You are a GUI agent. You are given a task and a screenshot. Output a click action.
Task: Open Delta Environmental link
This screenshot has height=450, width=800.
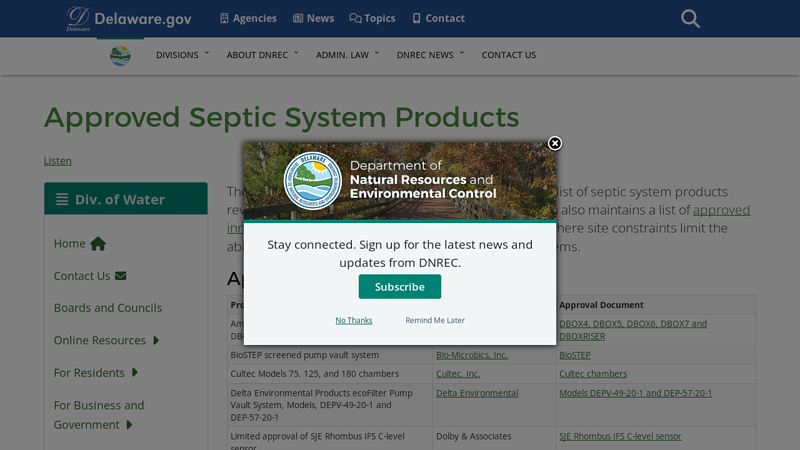pyautogui.click(x=477, y=393)
